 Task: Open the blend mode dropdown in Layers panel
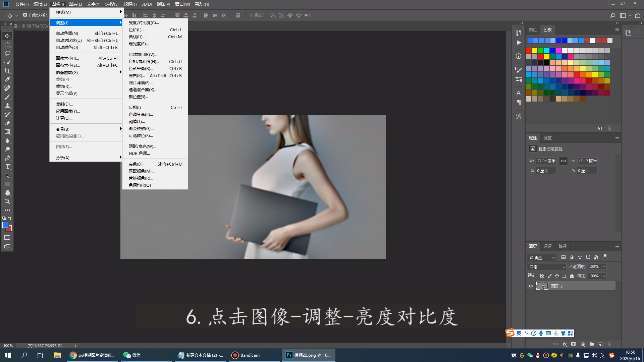tap(547, 267)
